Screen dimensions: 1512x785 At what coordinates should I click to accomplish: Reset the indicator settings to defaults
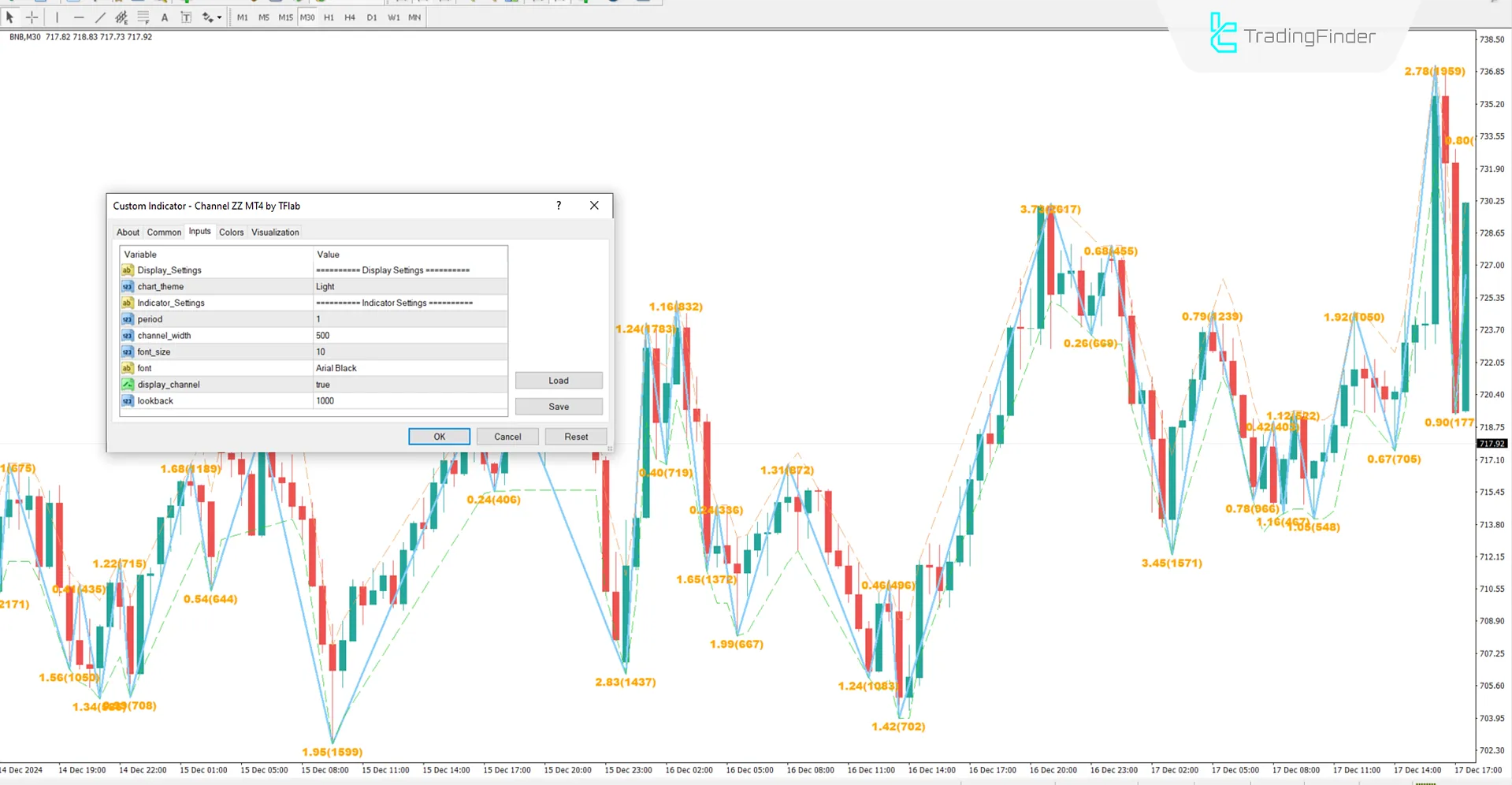pyautogui.click(x=575, y=436)
